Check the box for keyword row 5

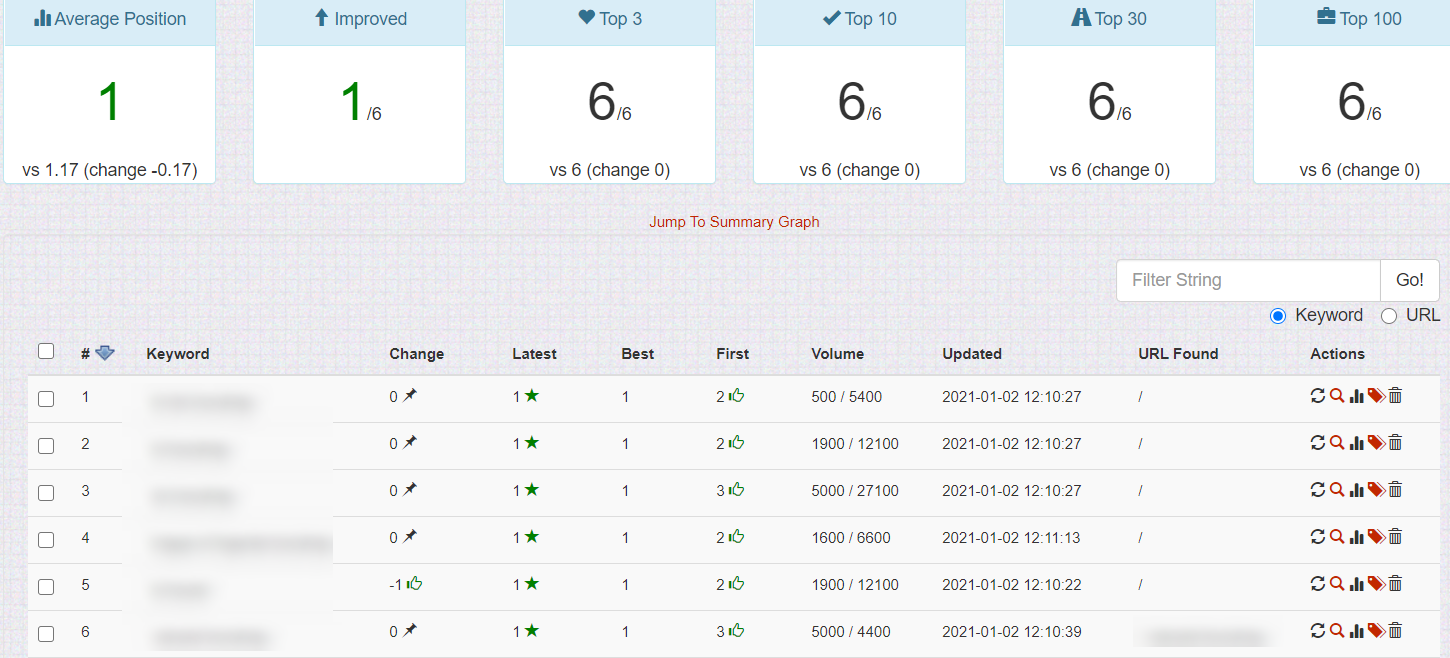46,587
